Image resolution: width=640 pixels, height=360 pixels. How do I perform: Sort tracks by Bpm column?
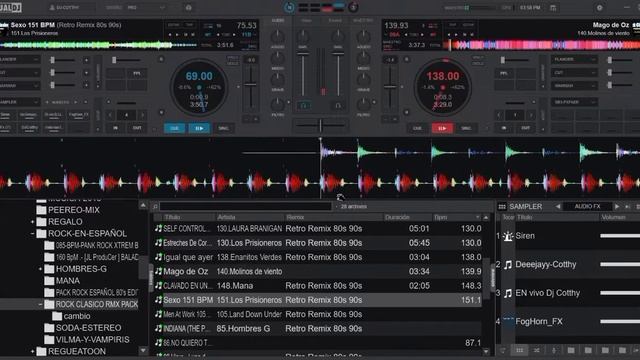click(457, 217)
